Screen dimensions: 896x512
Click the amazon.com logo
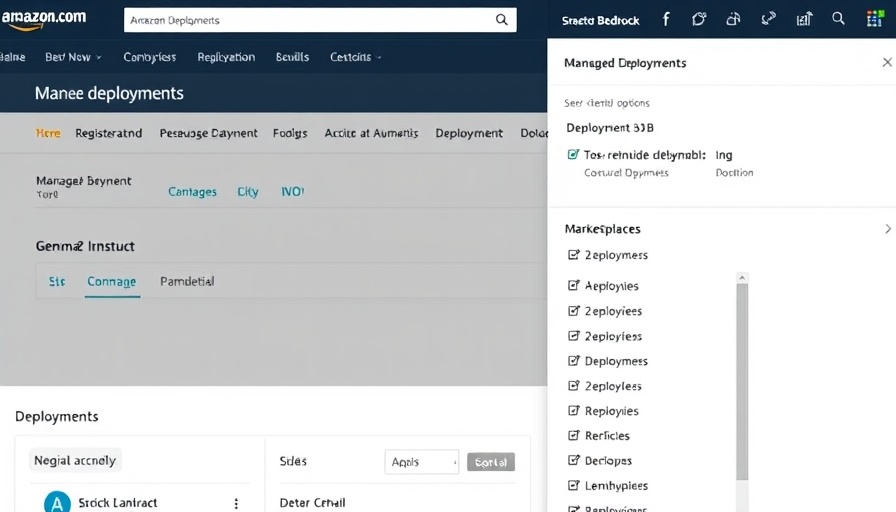click(x=43, y=19)
